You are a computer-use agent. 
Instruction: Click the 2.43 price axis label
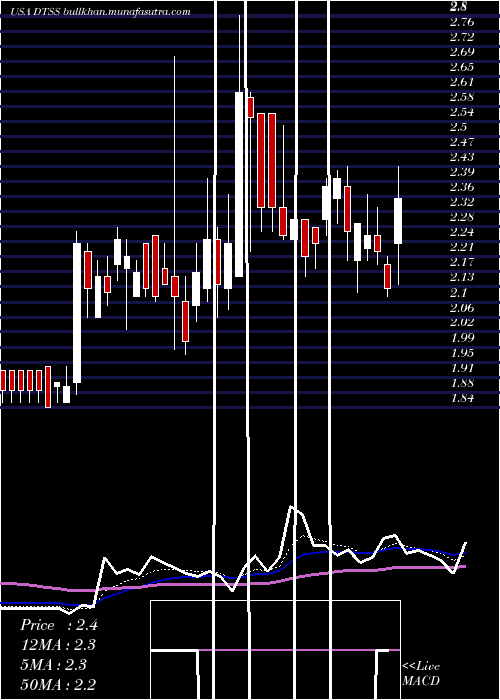pos(462,157)
